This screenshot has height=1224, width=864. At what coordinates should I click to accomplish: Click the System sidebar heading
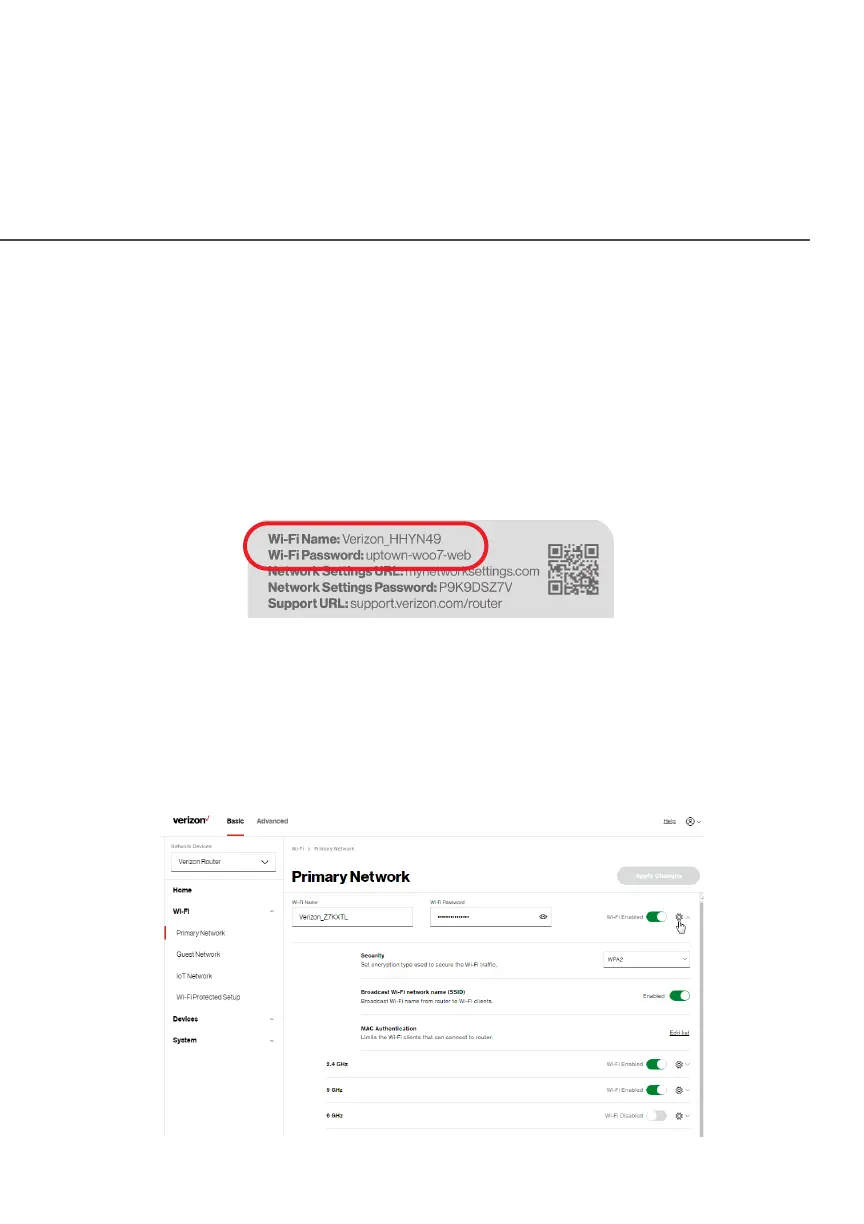click(184, 1040)
